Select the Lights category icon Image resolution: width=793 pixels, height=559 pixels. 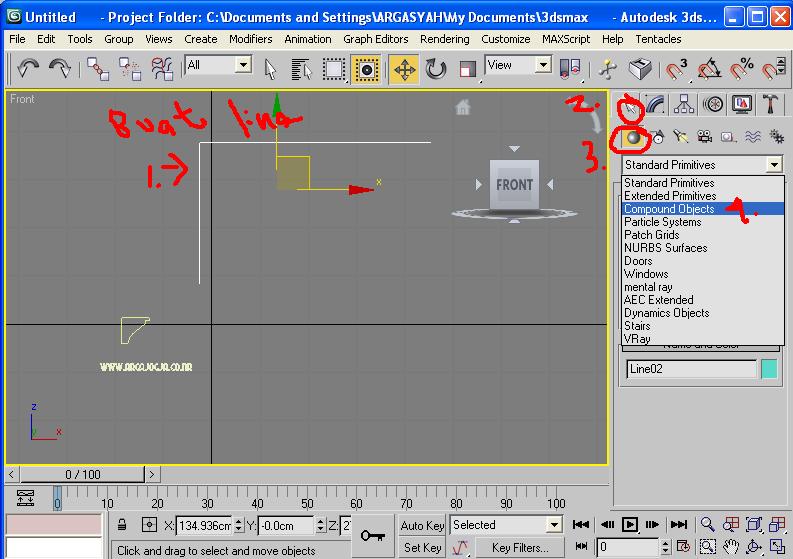point(681,137)
